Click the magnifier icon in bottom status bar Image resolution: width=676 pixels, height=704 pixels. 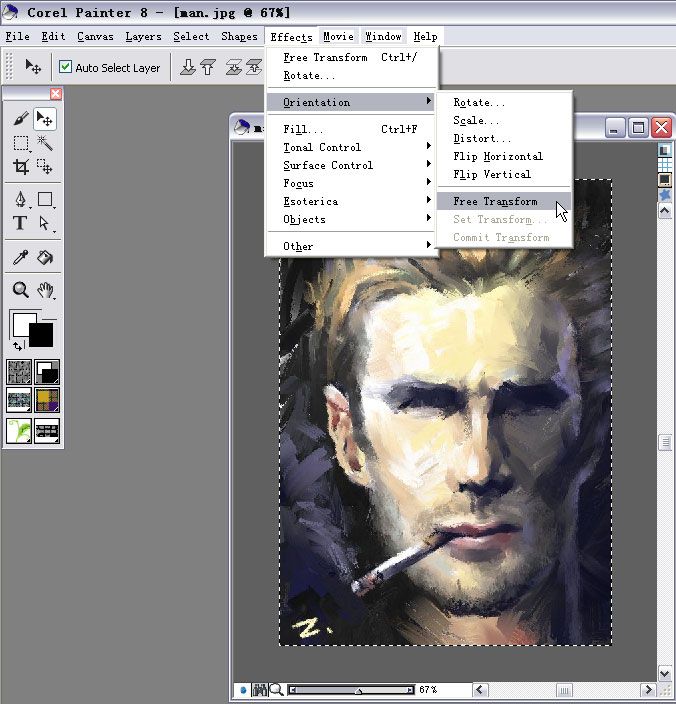pyautogui.click(x=276, y=689)
